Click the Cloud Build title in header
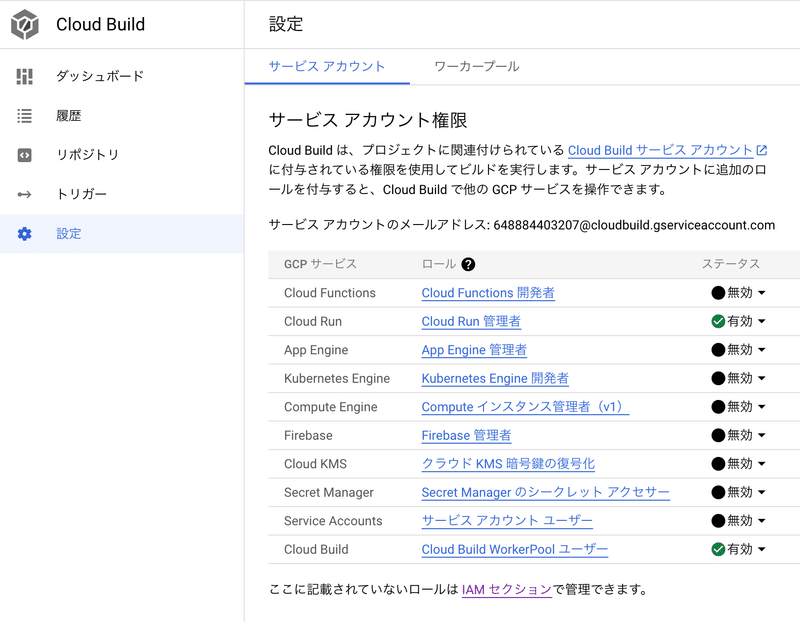 pyautogui.click(x=101, y=24)
